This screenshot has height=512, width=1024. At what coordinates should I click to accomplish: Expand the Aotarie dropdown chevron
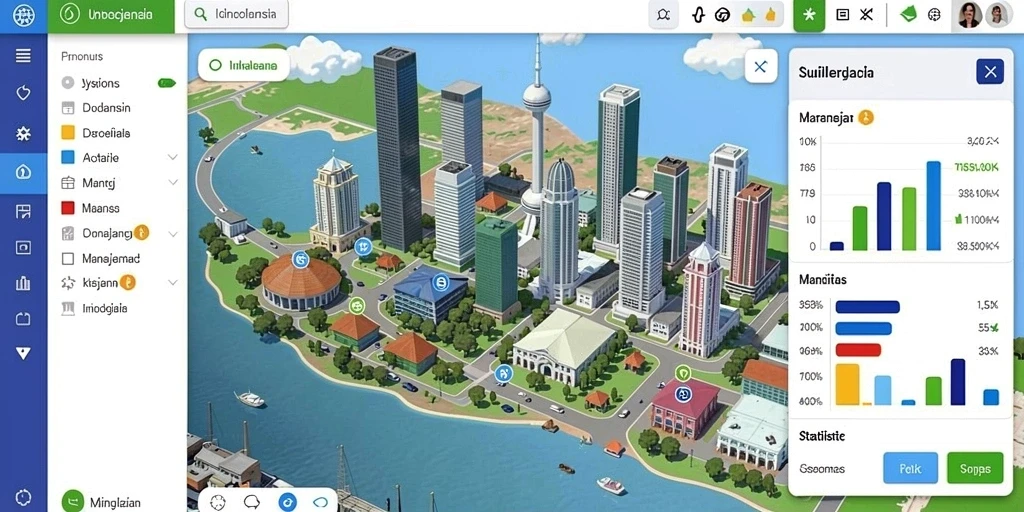point(172,157)
